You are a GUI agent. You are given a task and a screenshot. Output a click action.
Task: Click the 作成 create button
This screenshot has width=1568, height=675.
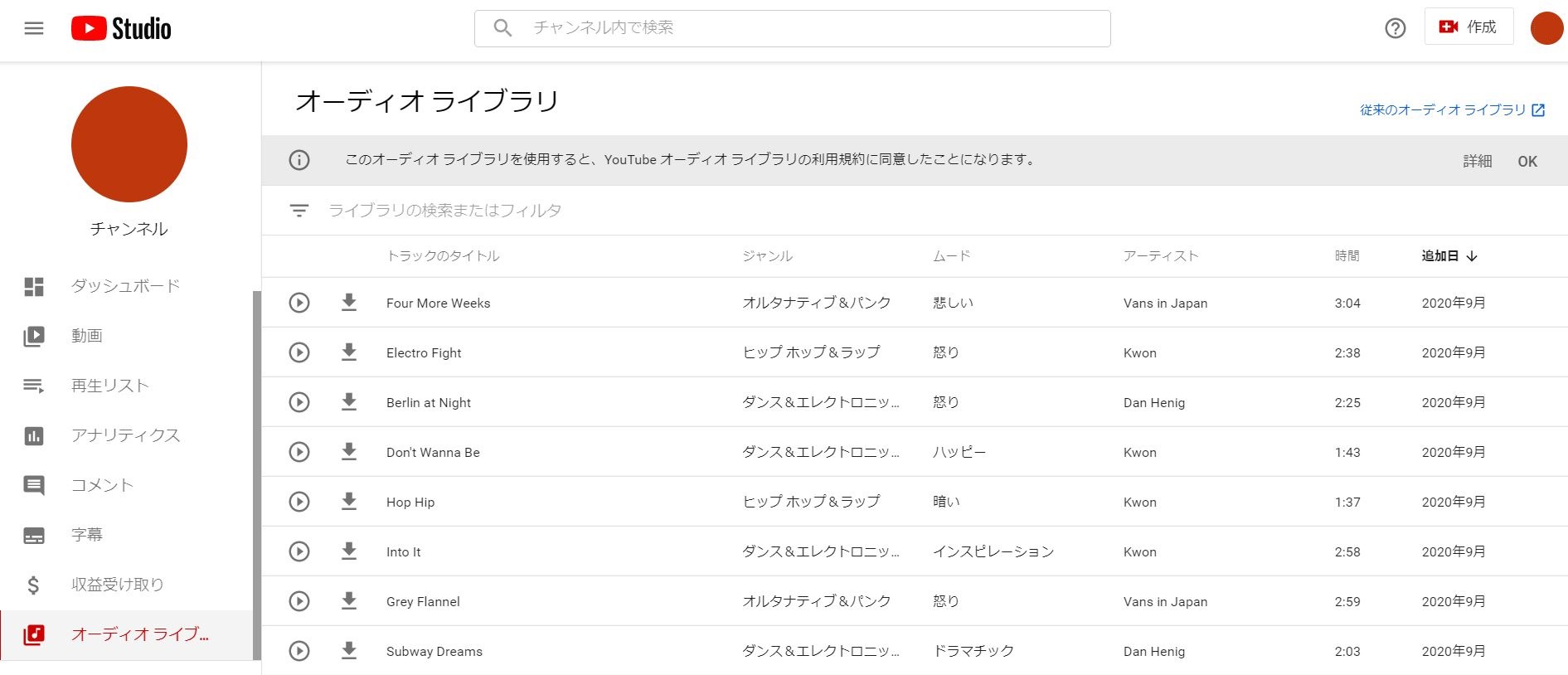coord(1468,27)
